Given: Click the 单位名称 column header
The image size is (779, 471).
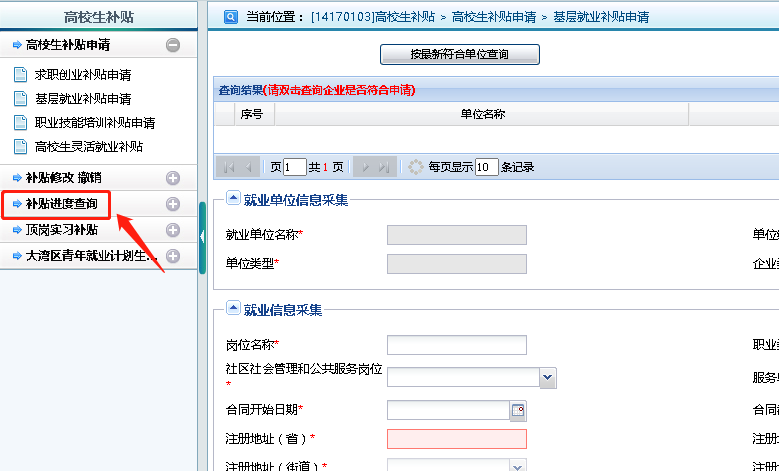Looking at the screenshot, I should pyautogui.click(x=481, y=114).
